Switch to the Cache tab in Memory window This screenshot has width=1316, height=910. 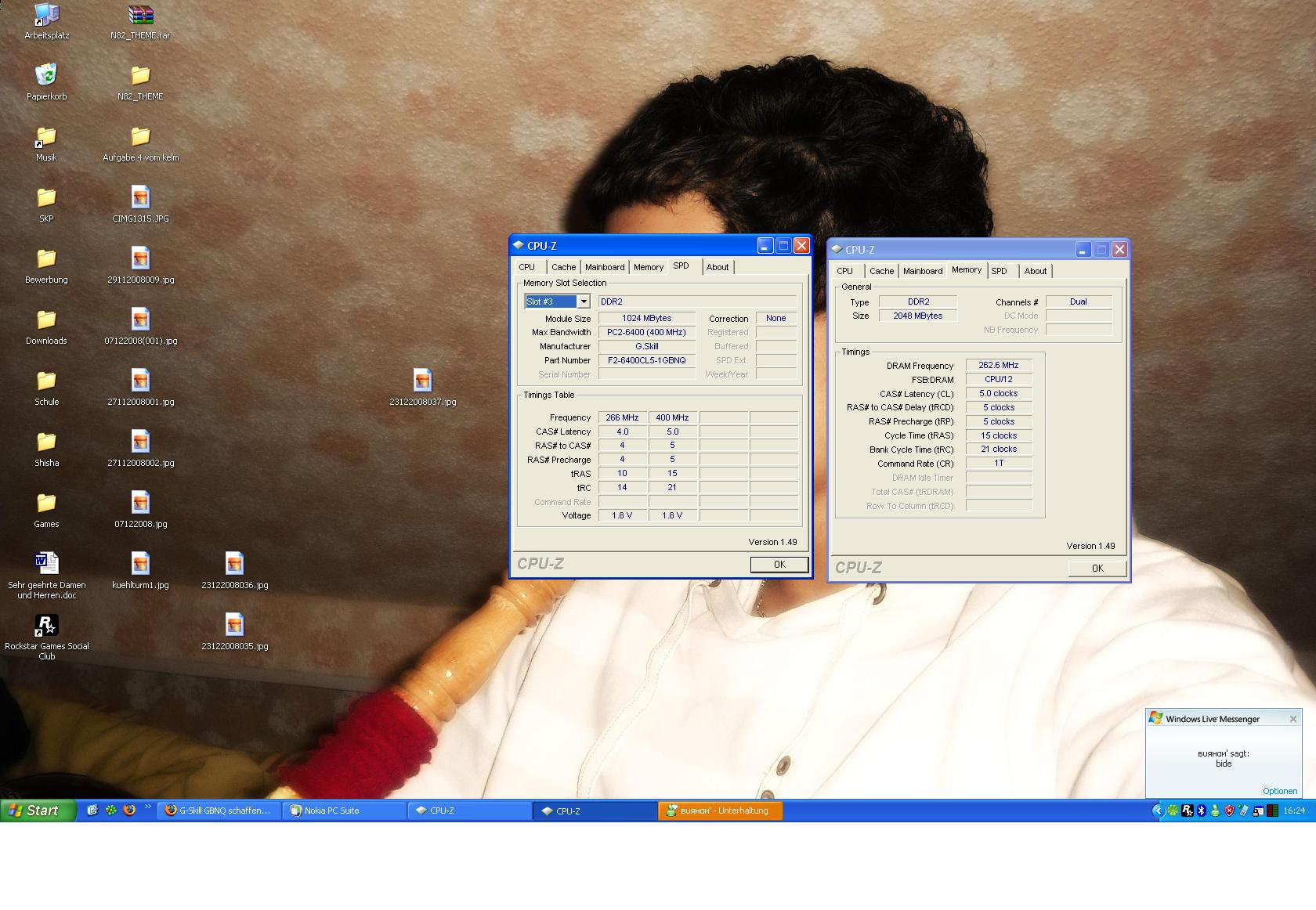(881, 271)
